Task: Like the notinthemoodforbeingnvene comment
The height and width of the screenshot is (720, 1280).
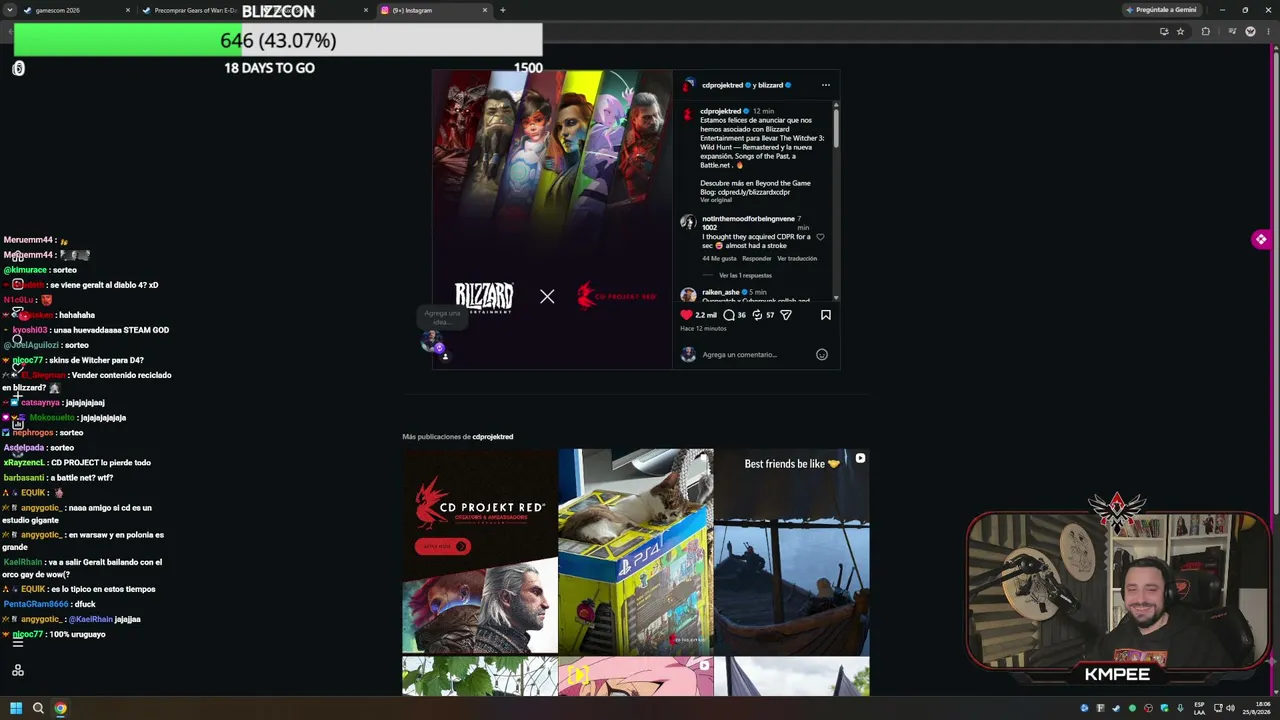Action: coord(820,237)
